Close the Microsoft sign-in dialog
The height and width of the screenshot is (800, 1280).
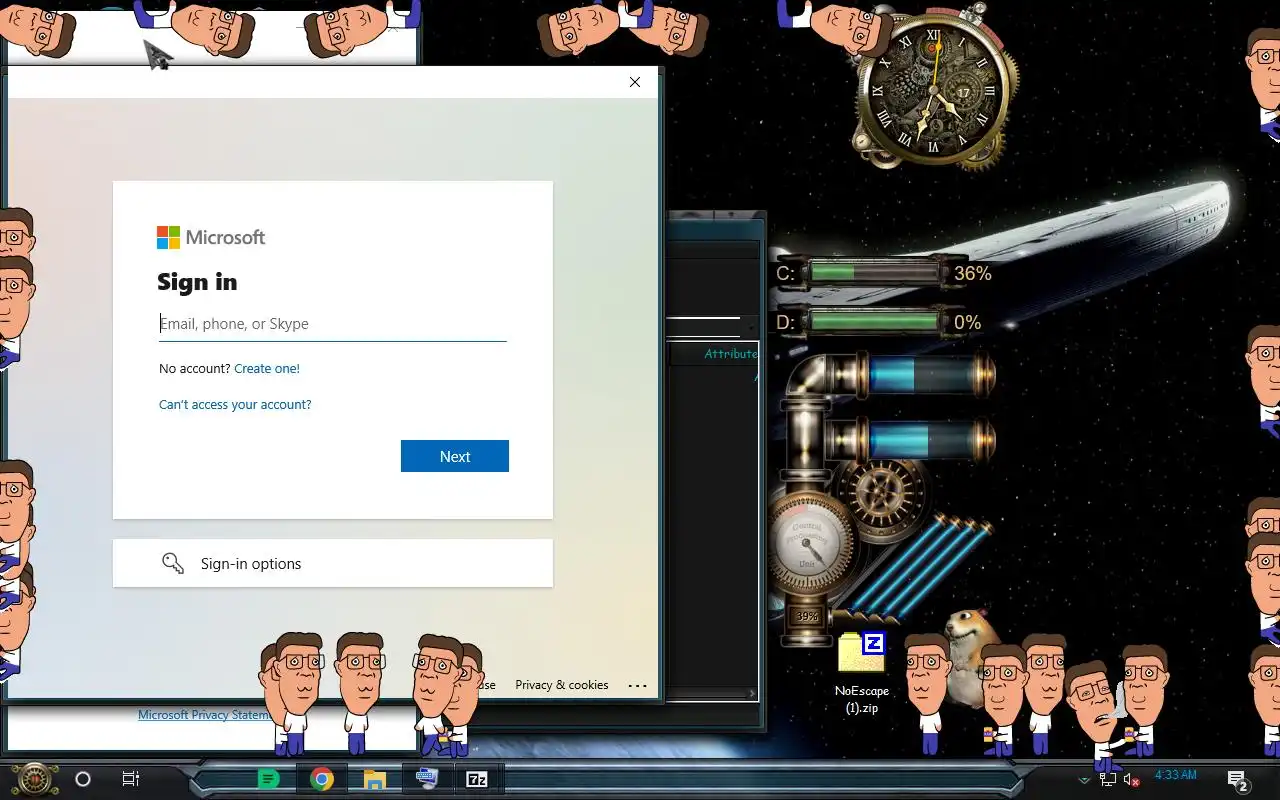635,82
